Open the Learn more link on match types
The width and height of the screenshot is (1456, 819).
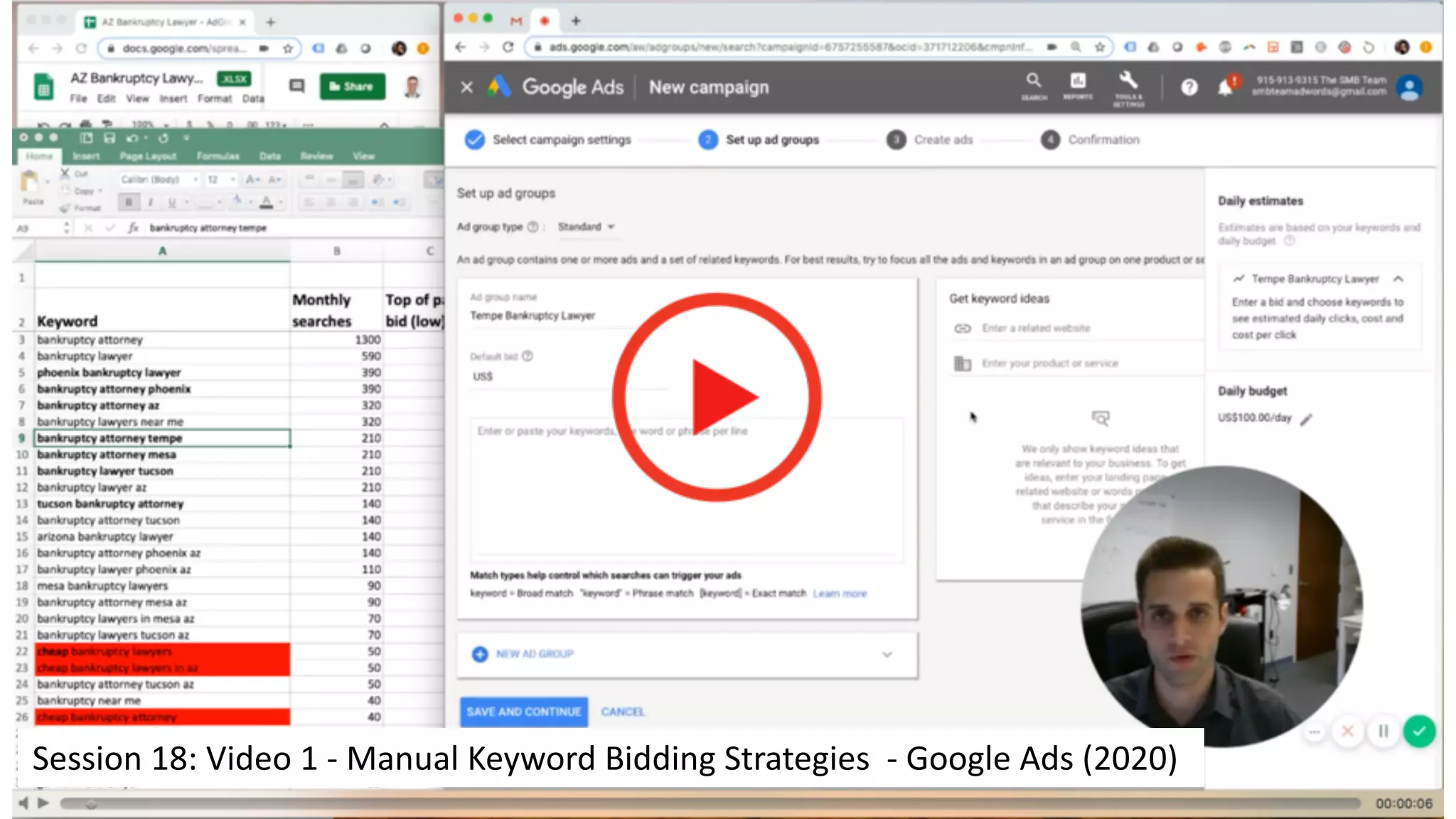click(x=840, y=594)
